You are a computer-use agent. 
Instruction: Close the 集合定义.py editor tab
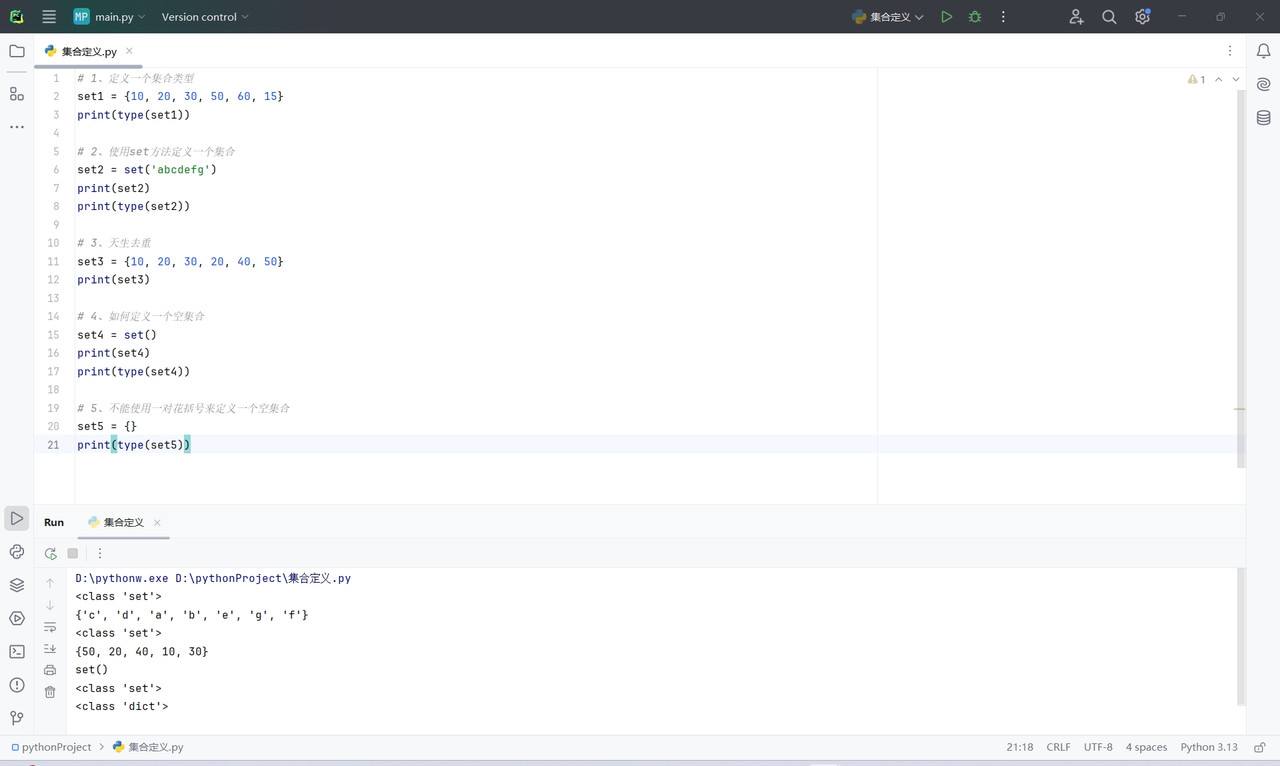(x=129, y=51)
